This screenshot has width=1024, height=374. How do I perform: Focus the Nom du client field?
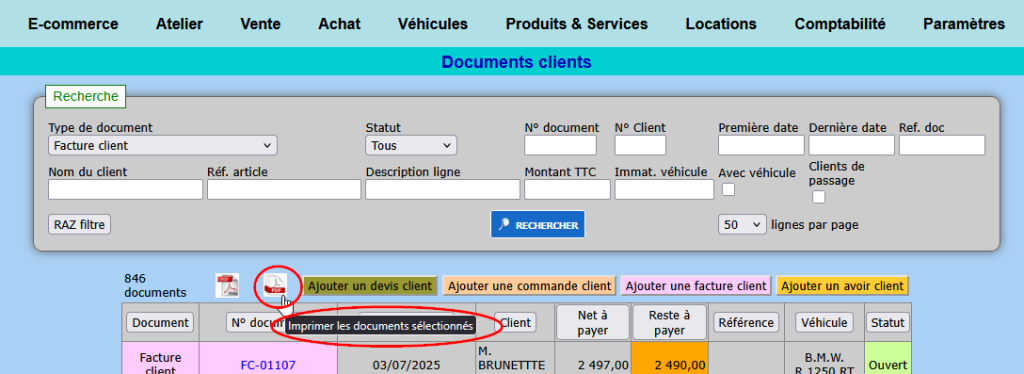(125, 189)
